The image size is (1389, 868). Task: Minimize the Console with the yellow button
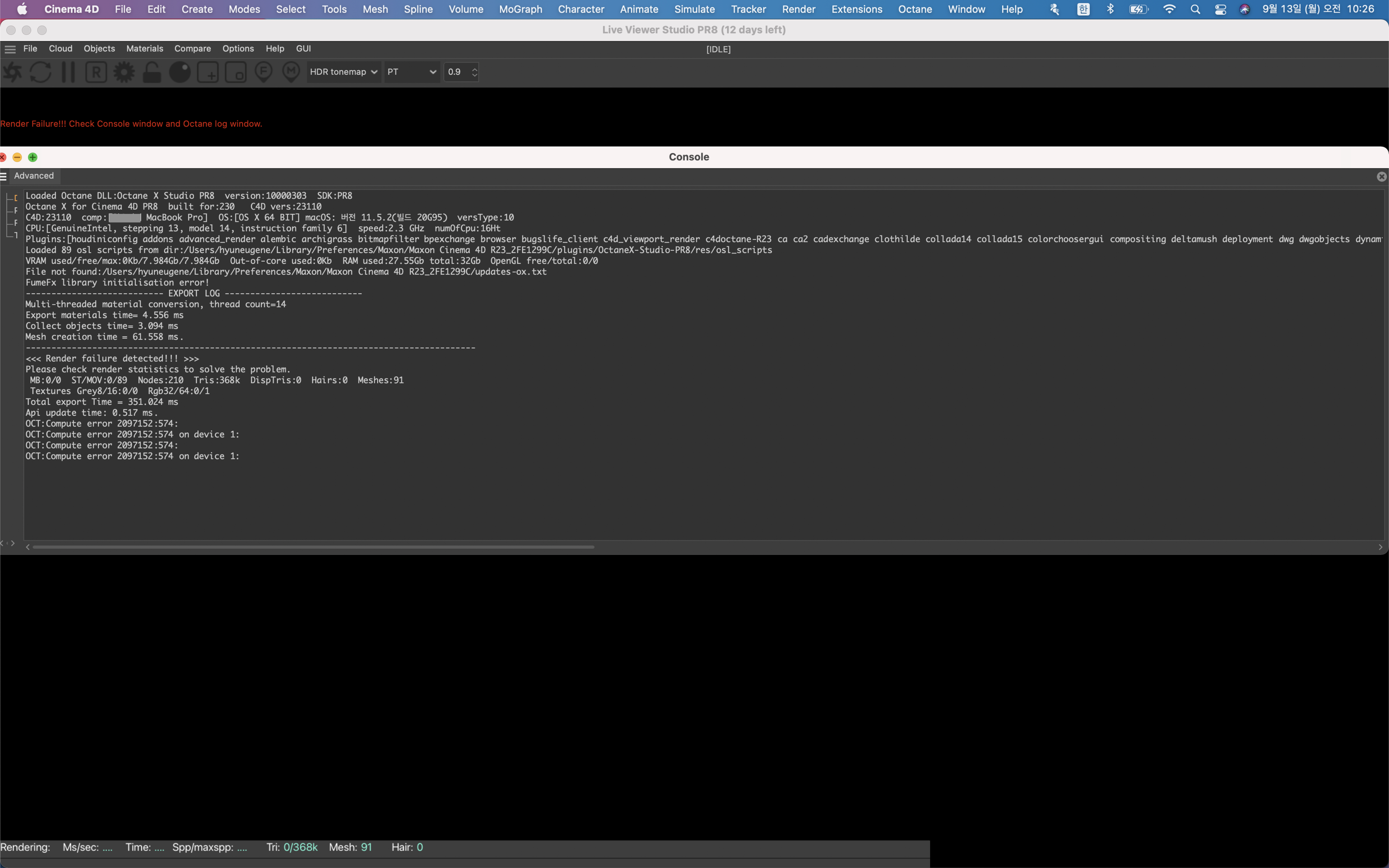[x=17, y=157]
